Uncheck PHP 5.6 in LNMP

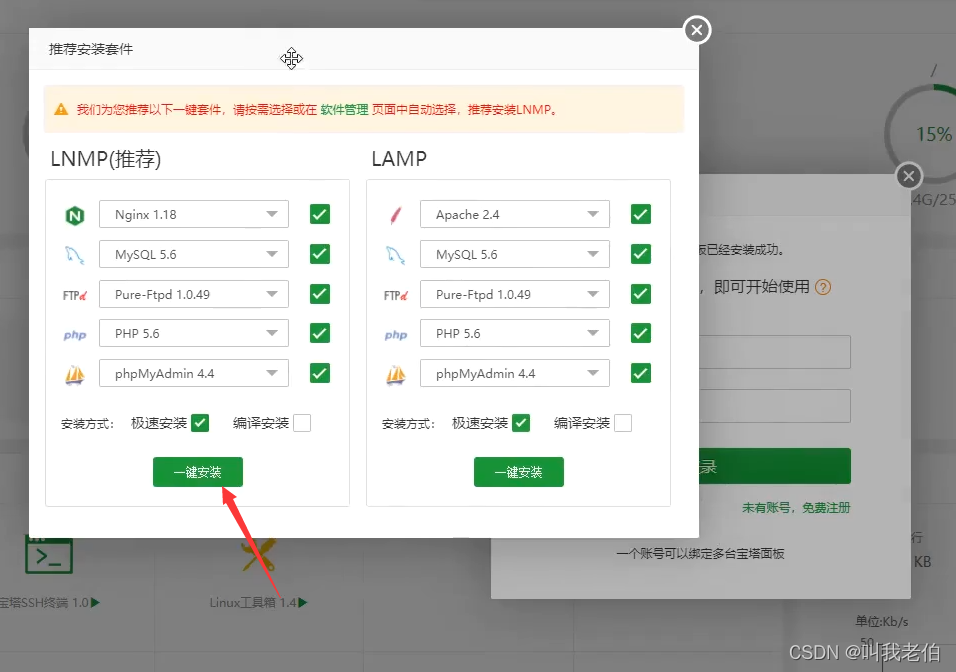[320, 333]
